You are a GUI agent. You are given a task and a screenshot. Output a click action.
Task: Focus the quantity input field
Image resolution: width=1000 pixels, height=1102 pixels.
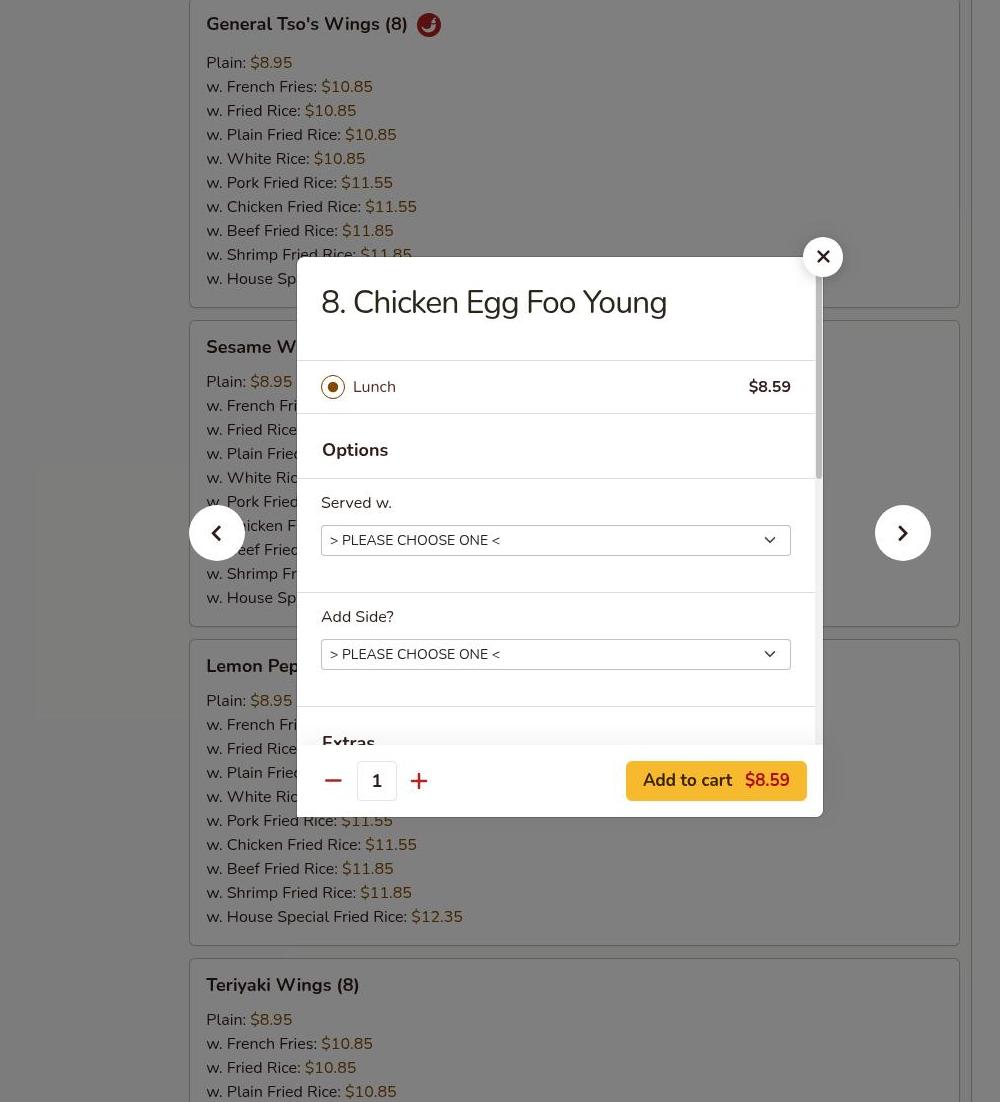(x=377, y=781)
